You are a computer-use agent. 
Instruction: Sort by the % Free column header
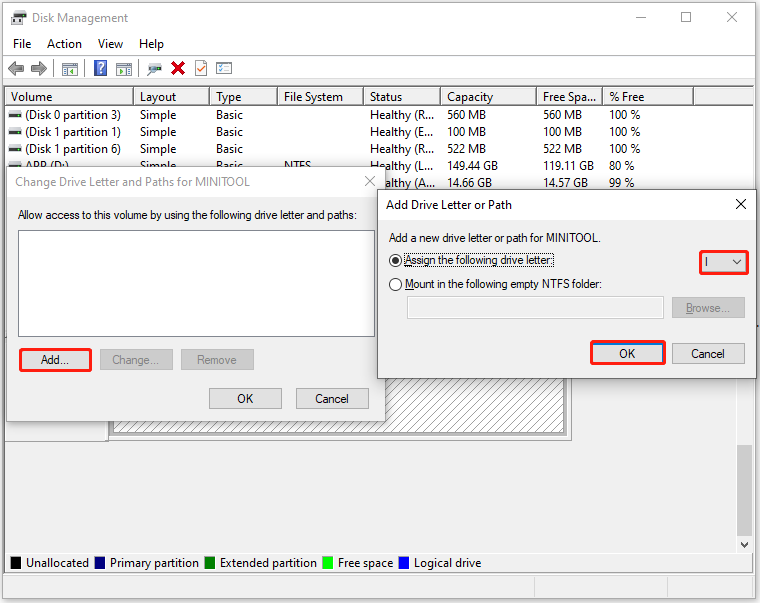coord(648,96)
